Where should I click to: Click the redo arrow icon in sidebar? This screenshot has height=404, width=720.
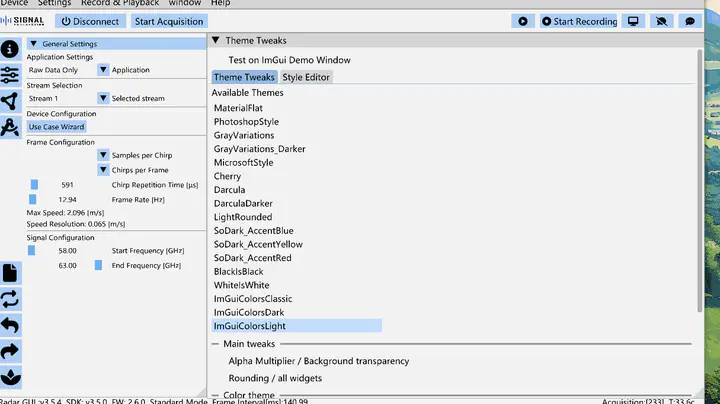point(10,351)
